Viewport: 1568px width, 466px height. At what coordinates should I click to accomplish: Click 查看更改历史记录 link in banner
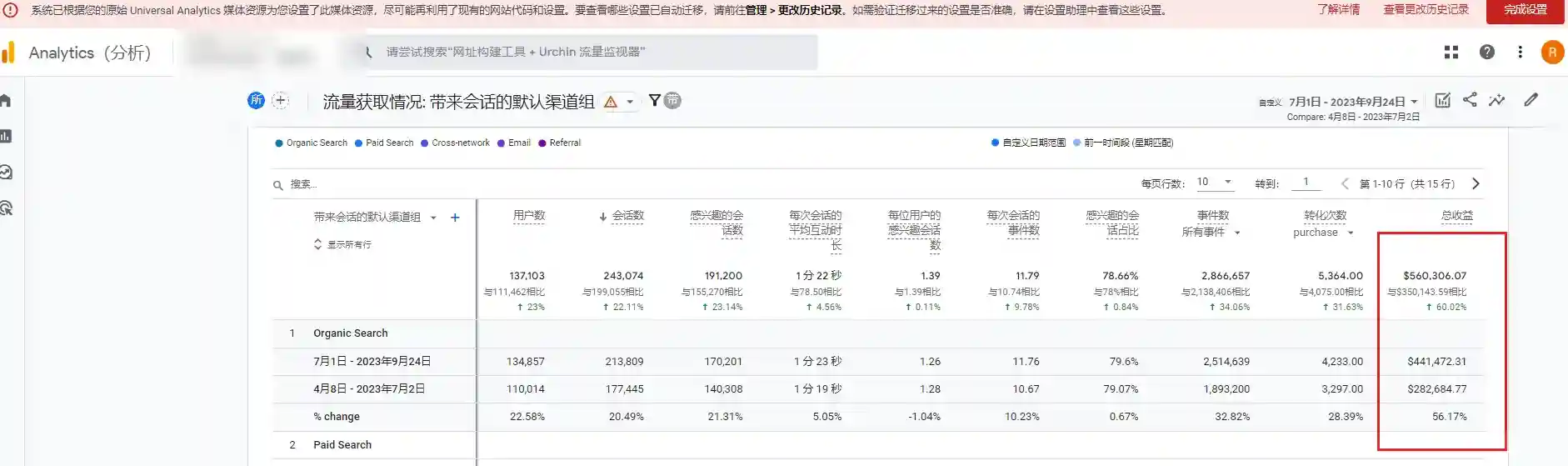coord(1426,10)
